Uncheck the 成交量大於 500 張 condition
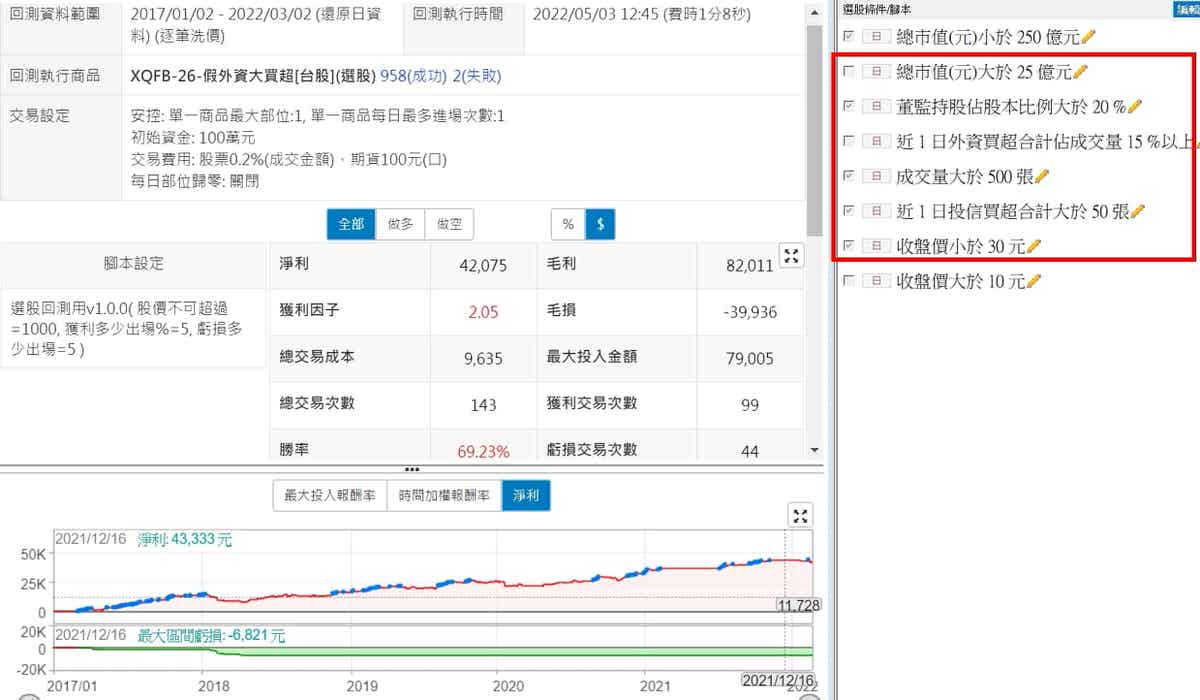The image size is (1200, 700). click(x=849, y=176)
